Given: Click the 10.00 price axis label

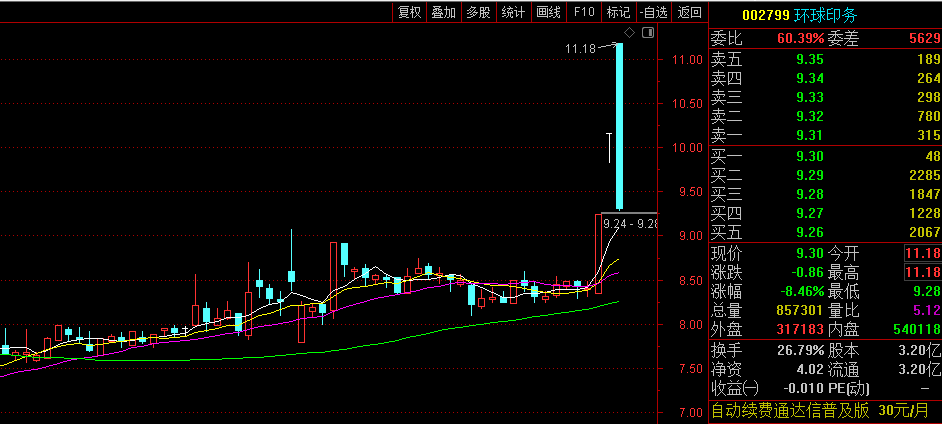Looking at the screenshot, I should pos(688,148).
